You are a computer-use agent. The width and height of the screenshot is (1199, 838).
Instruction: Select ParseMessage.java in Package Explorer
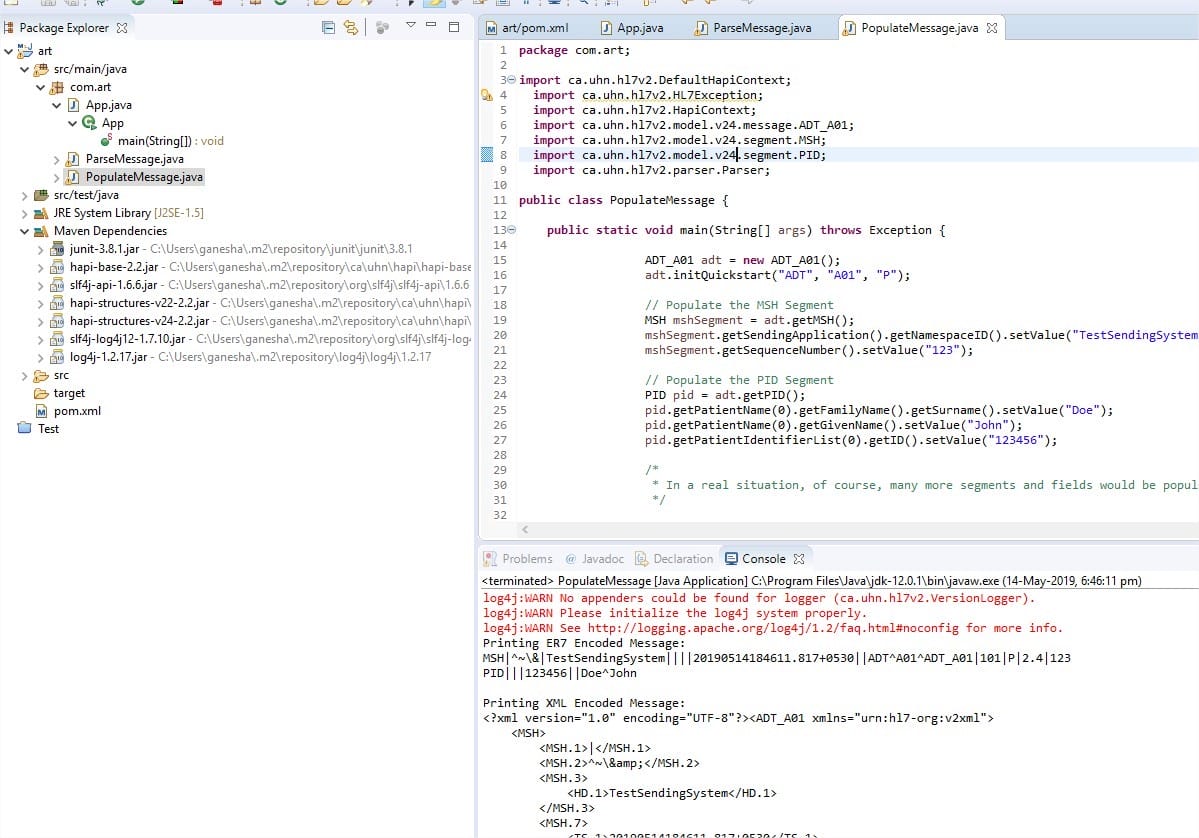pyautogui.click(x=135, y=159)
